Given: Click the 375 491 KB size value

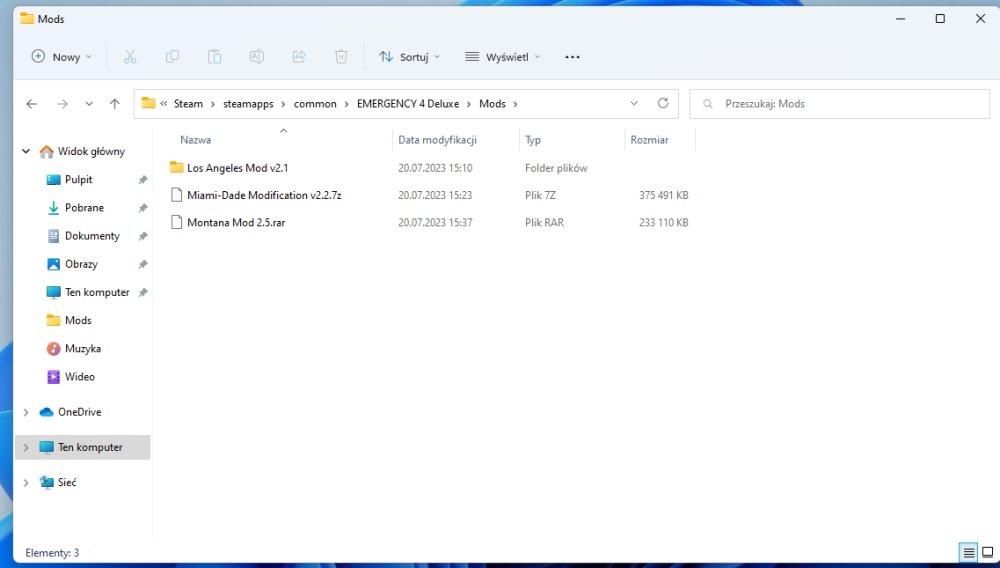Looking at the screenshot, I should coord(664,196).
